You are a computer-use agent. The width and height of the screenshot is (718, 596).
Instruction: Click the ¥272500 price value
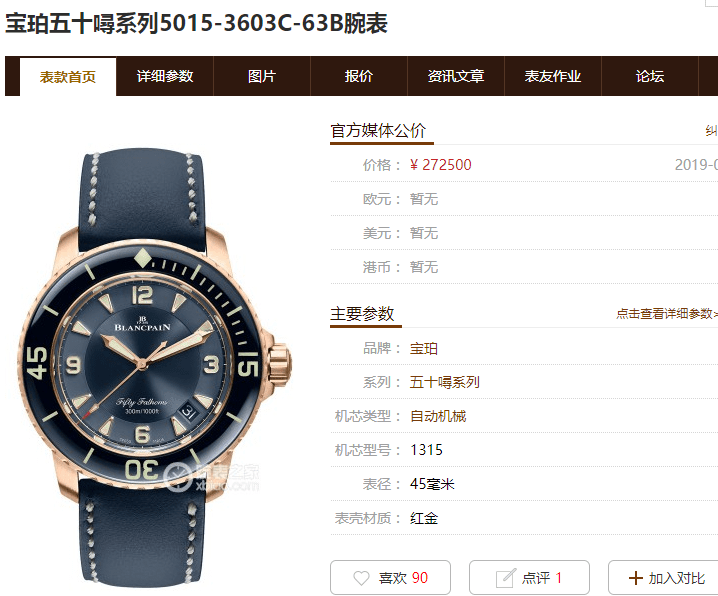point(441,165)
